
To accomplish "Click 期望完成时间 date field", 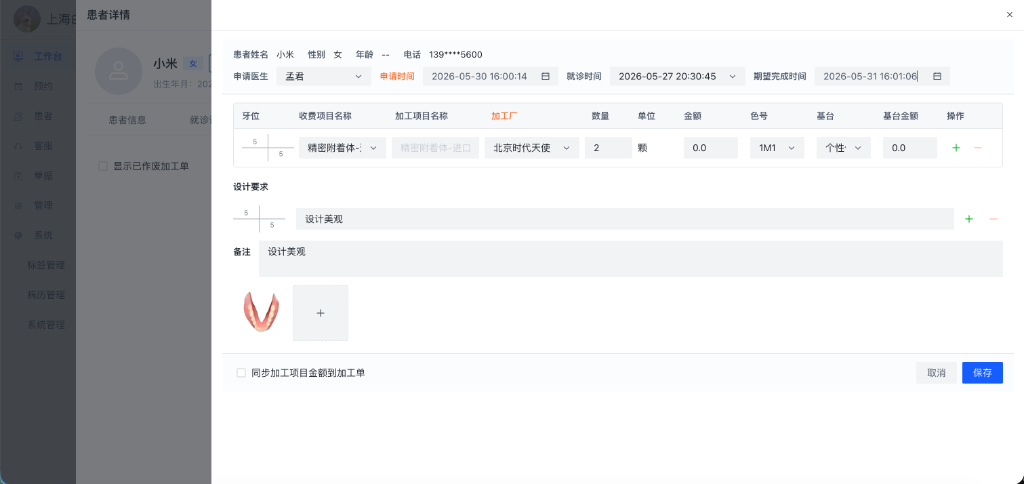I will tap(882, 76).
